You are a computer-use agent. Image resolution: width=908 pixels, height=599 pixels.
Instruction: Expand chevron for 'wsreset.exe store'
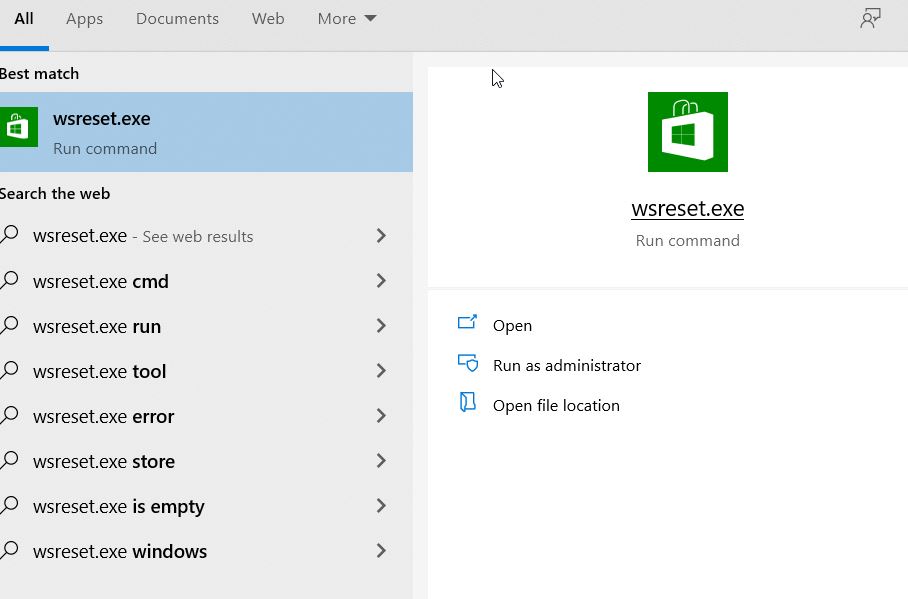[x=381, y=461]
